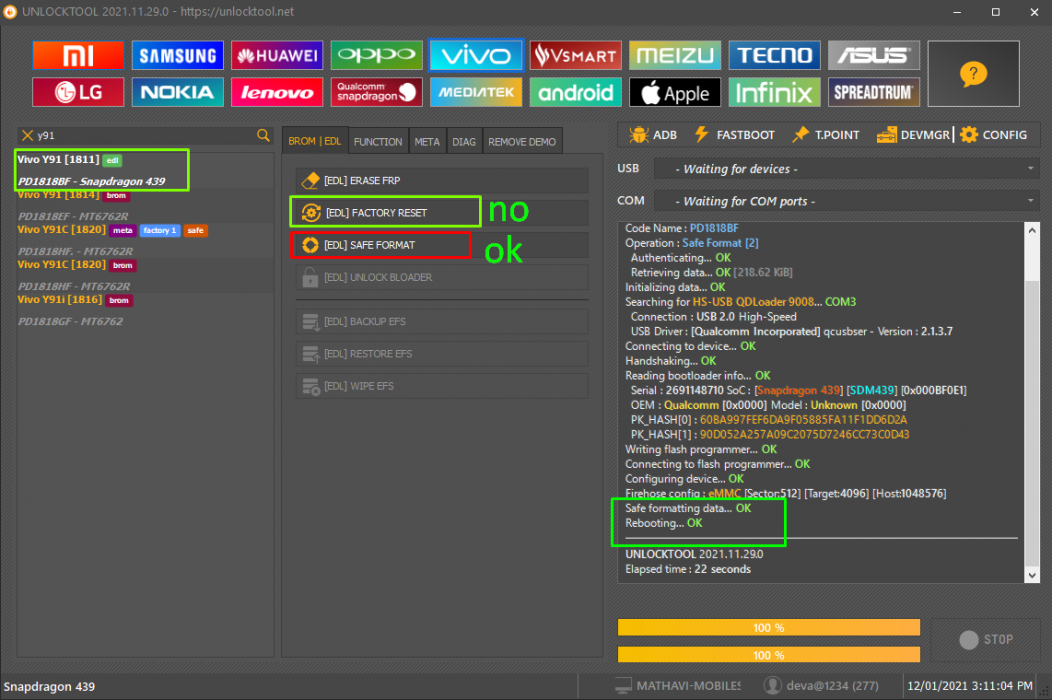
Task: Open the Asus brand tile
Action: (x=874, y=55)
